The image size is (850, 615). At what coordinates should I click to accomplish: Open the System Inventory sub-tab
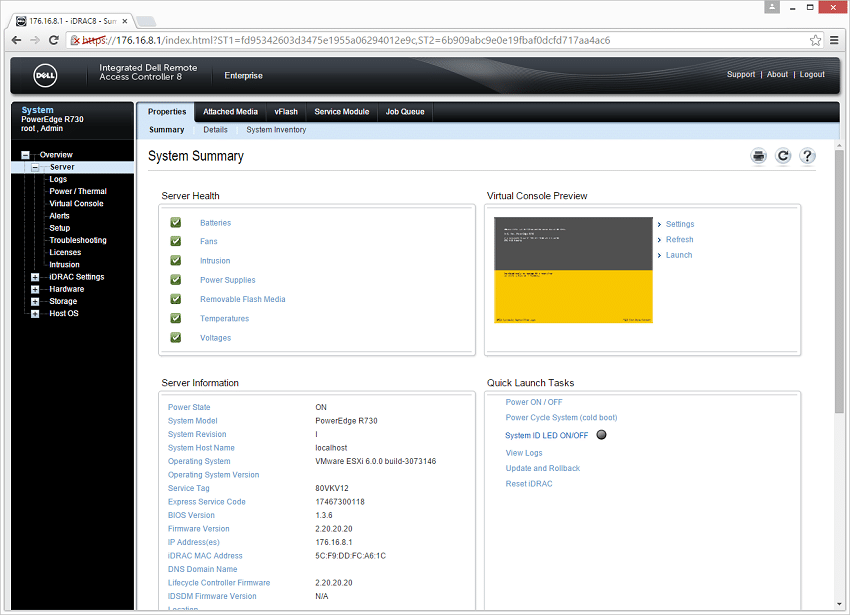(x=276, y=130)
